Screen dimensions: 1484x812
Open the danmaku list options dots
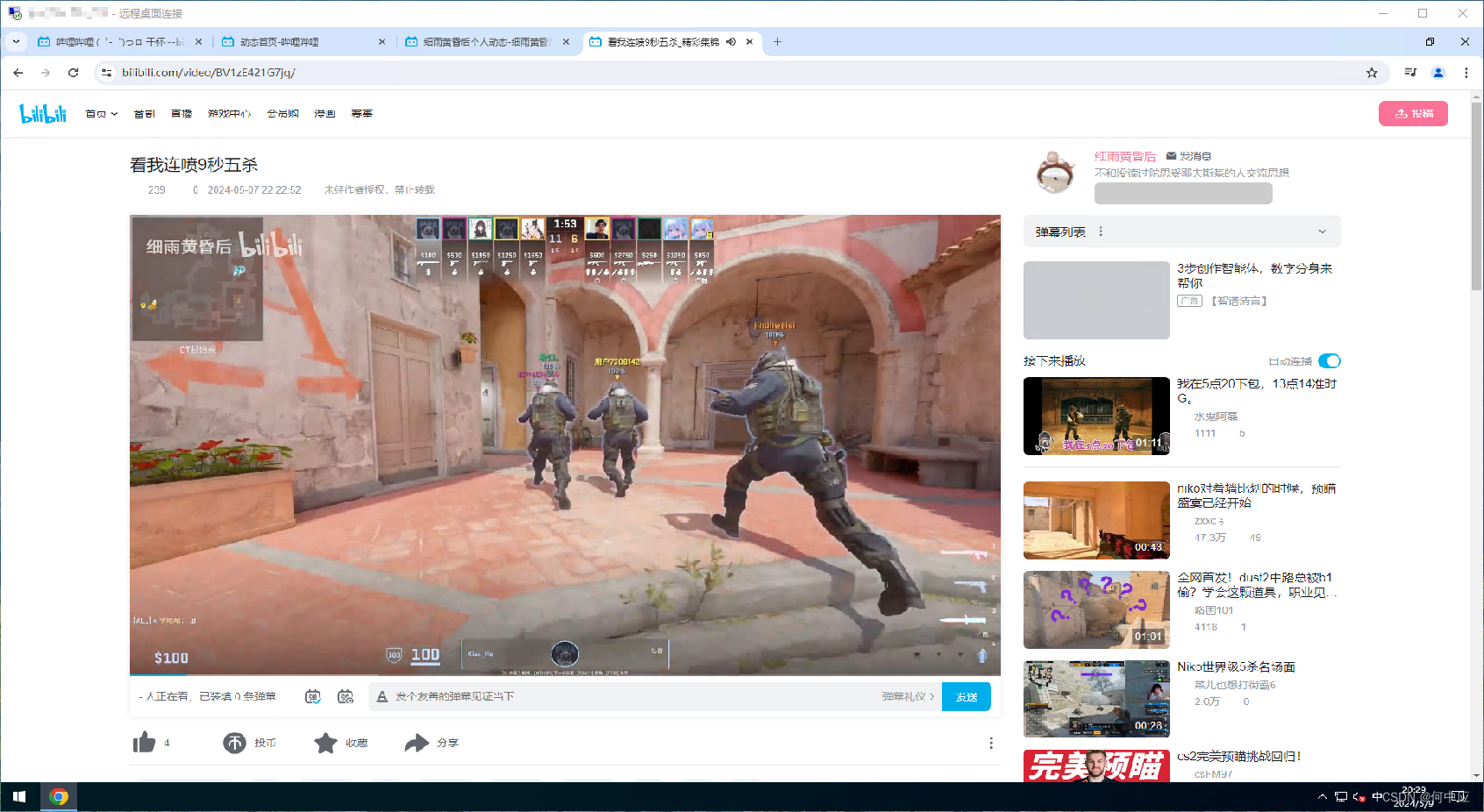point(1101,231)
